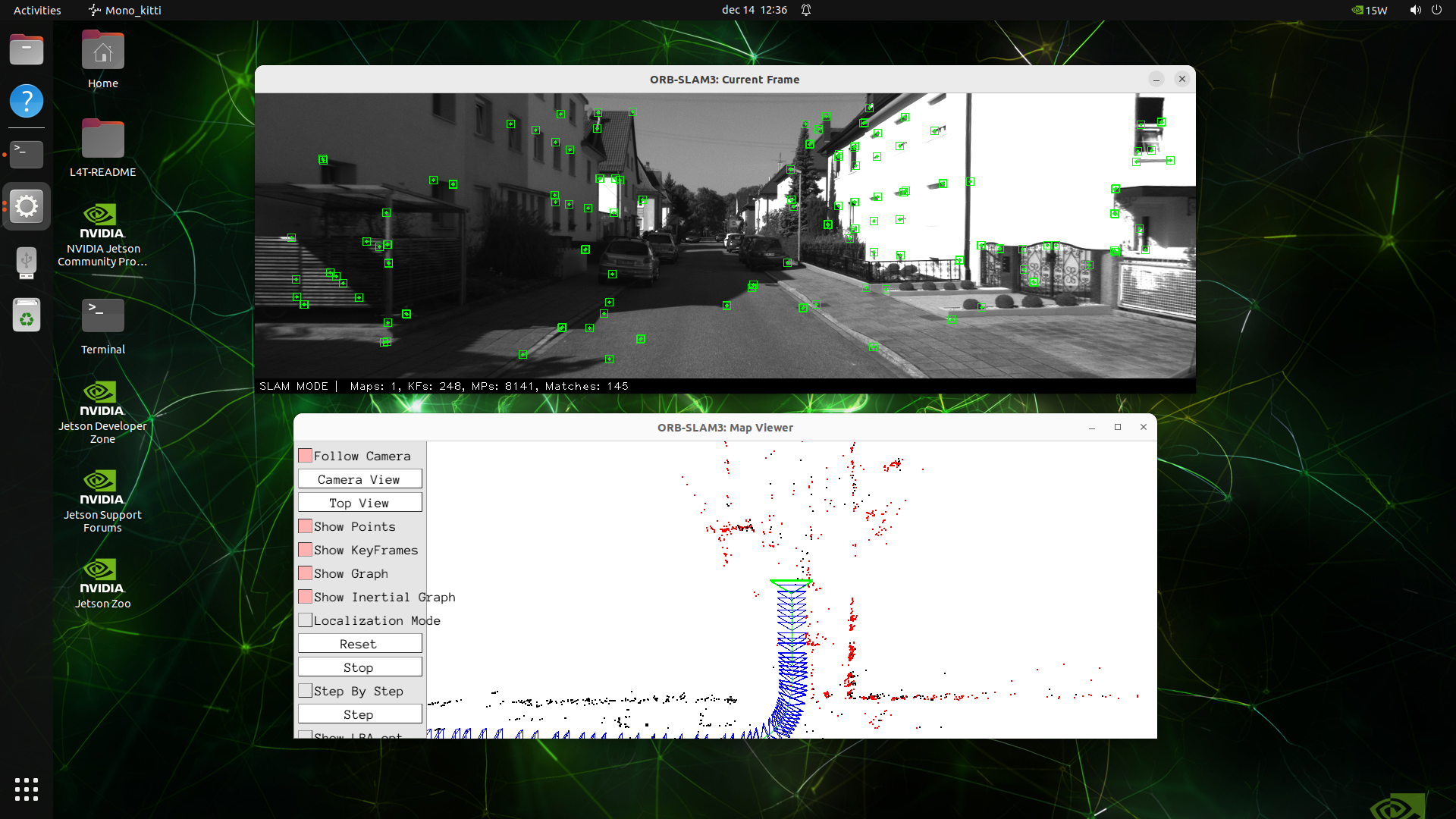Viewport: 1456px width, 819px height.
Task: Open the Activities overview
Action: pos(37,10)
